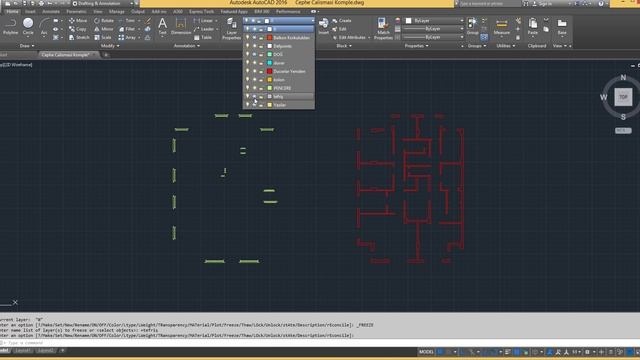Click the Text annotation tool
Screen dimensions: 640x360
tap(162, 26)
